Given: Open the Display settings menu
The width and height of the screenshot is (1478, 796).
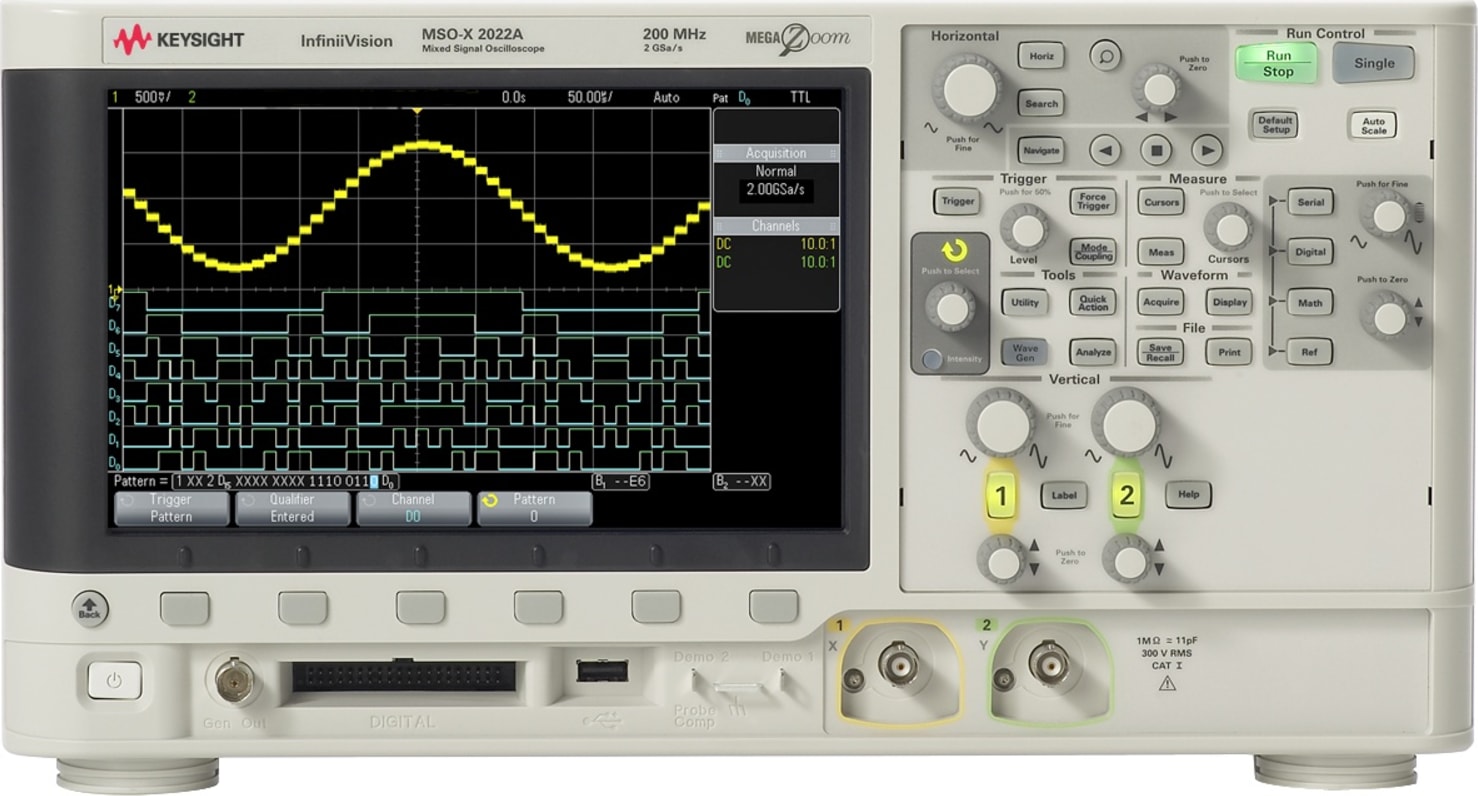Looking at the screenshot, I should tap(1228, 302).
